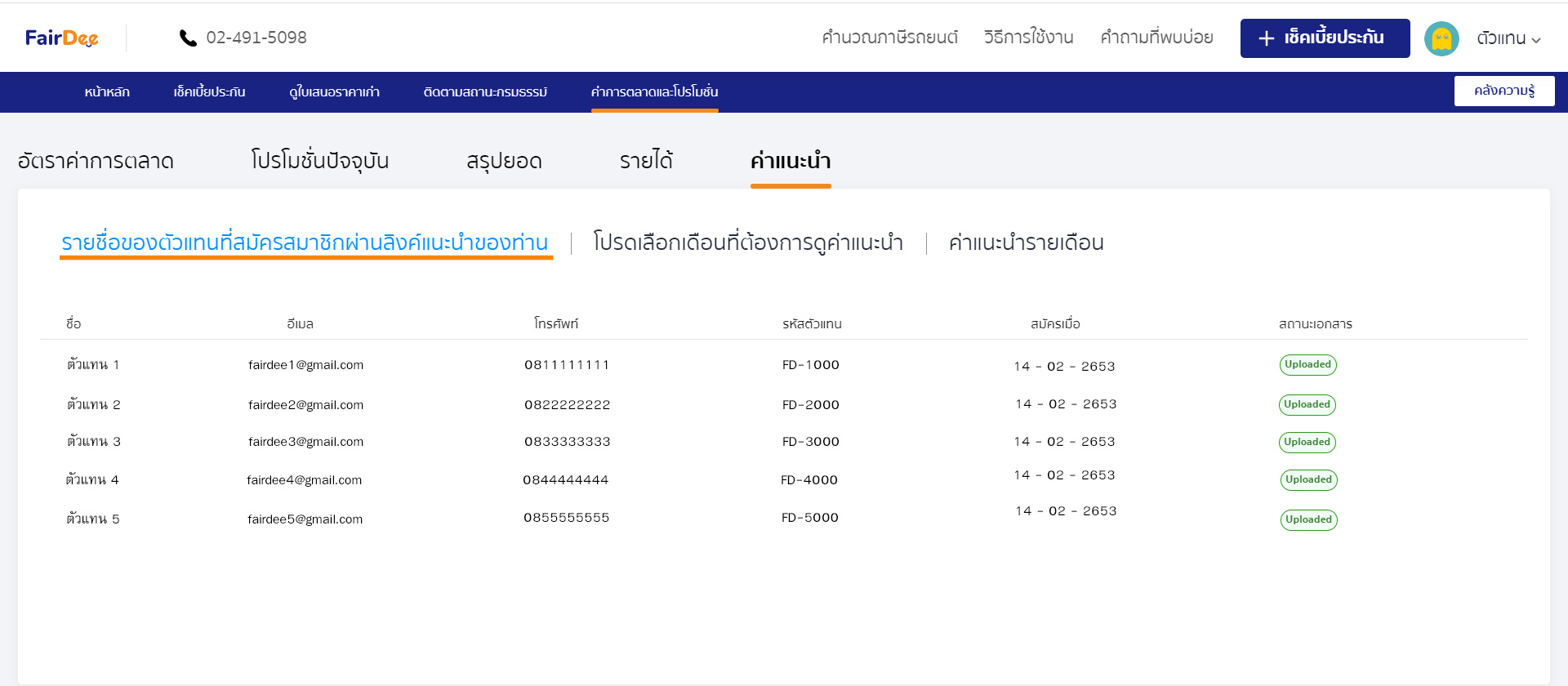Click the phone handset icon
Viewport: 1568px width, 686px height.
click(188, 38)
